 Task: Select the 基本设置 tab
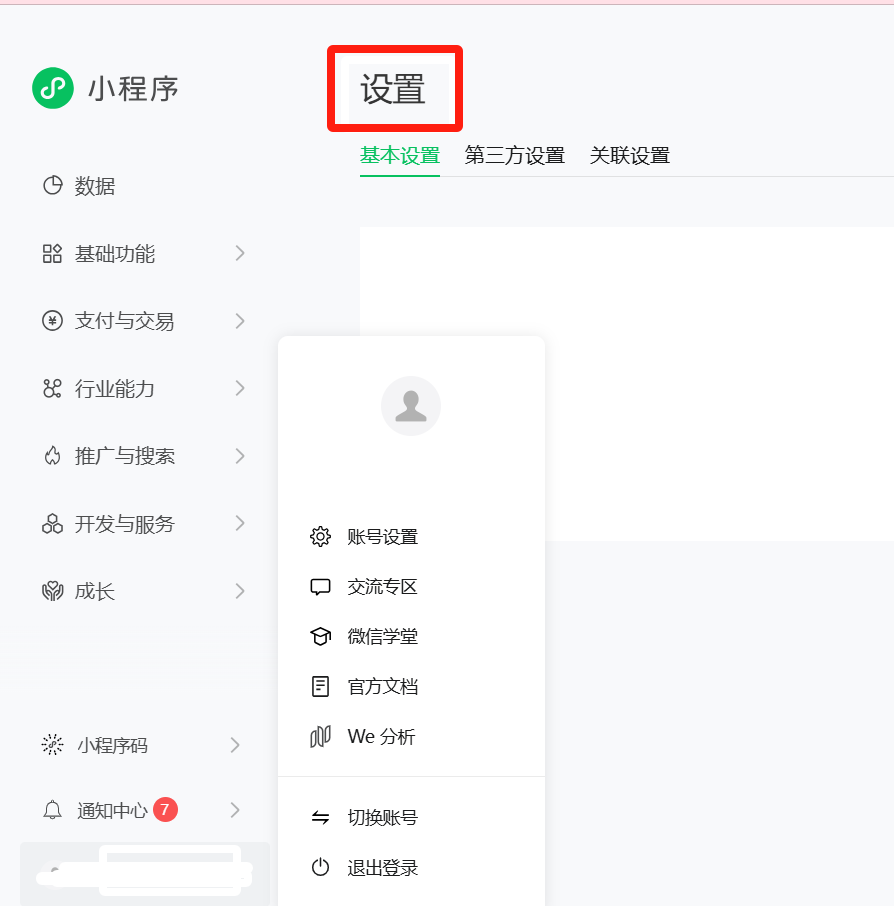pyautogui.click(x=400, y=155)
